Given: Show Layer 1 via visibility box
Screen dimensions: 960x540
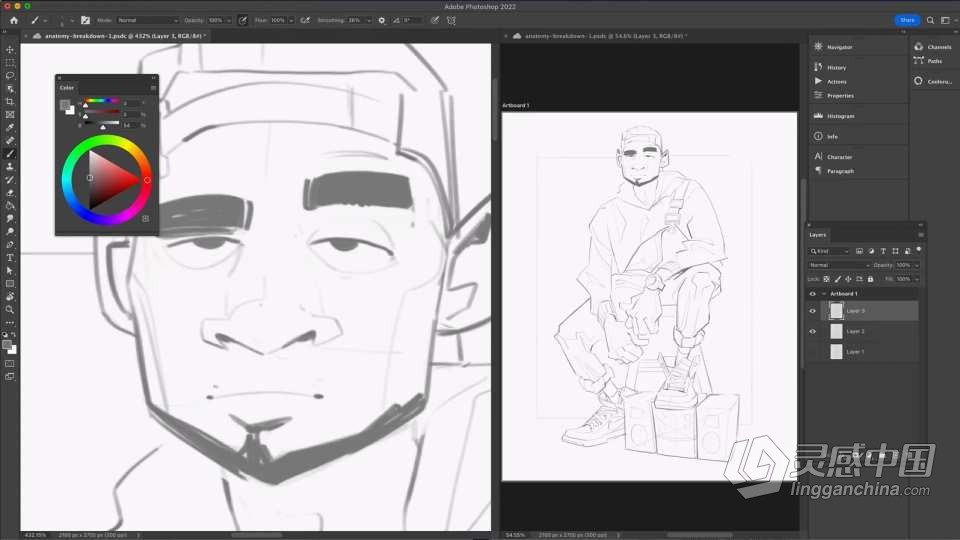Looking at the screenshot, I should 812,352.
